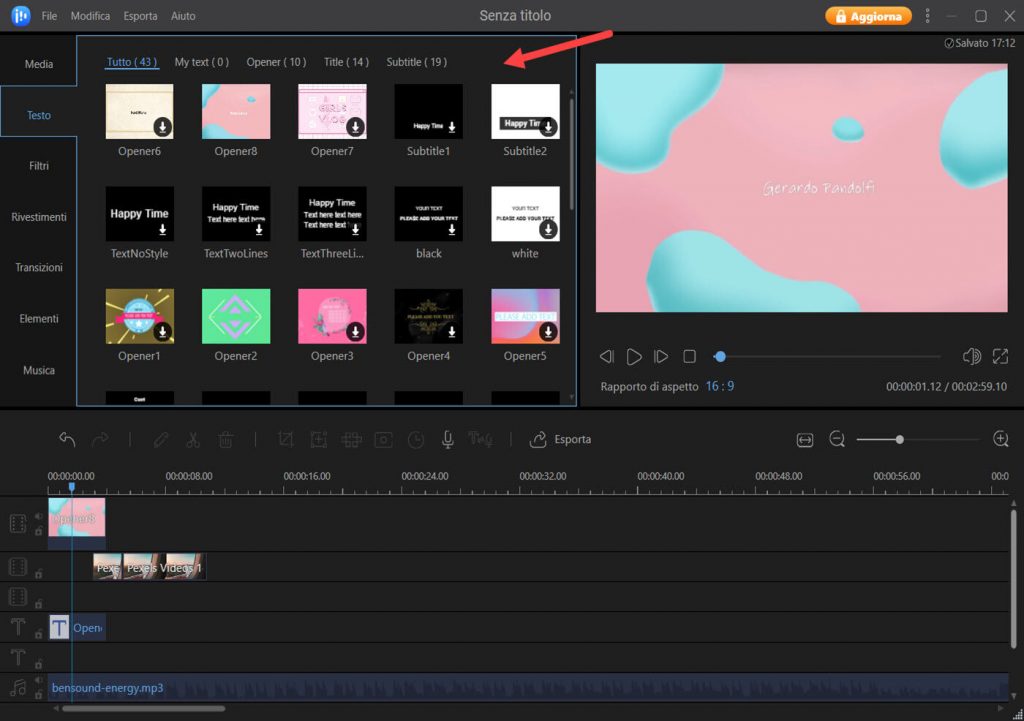Open the three-dot options menu in title bar

(927, 16)
